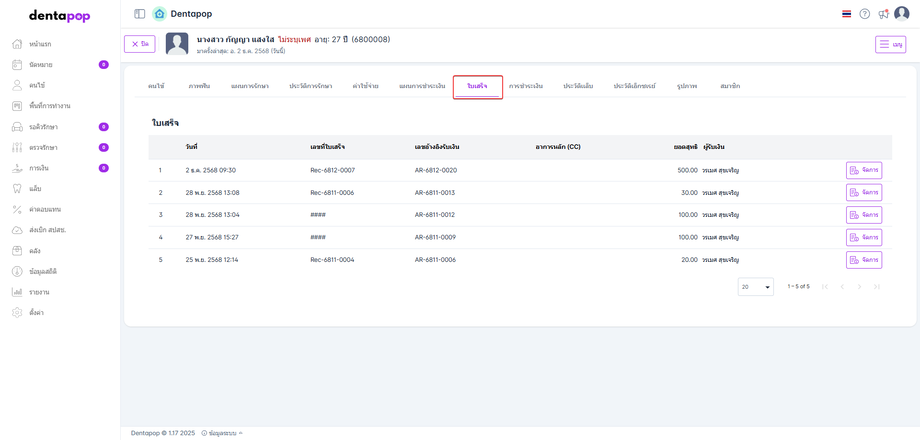The height and width of the screenshot is (440, 920).
Task: Open the แล็บ tooth icon
Action: pos(17,188)
